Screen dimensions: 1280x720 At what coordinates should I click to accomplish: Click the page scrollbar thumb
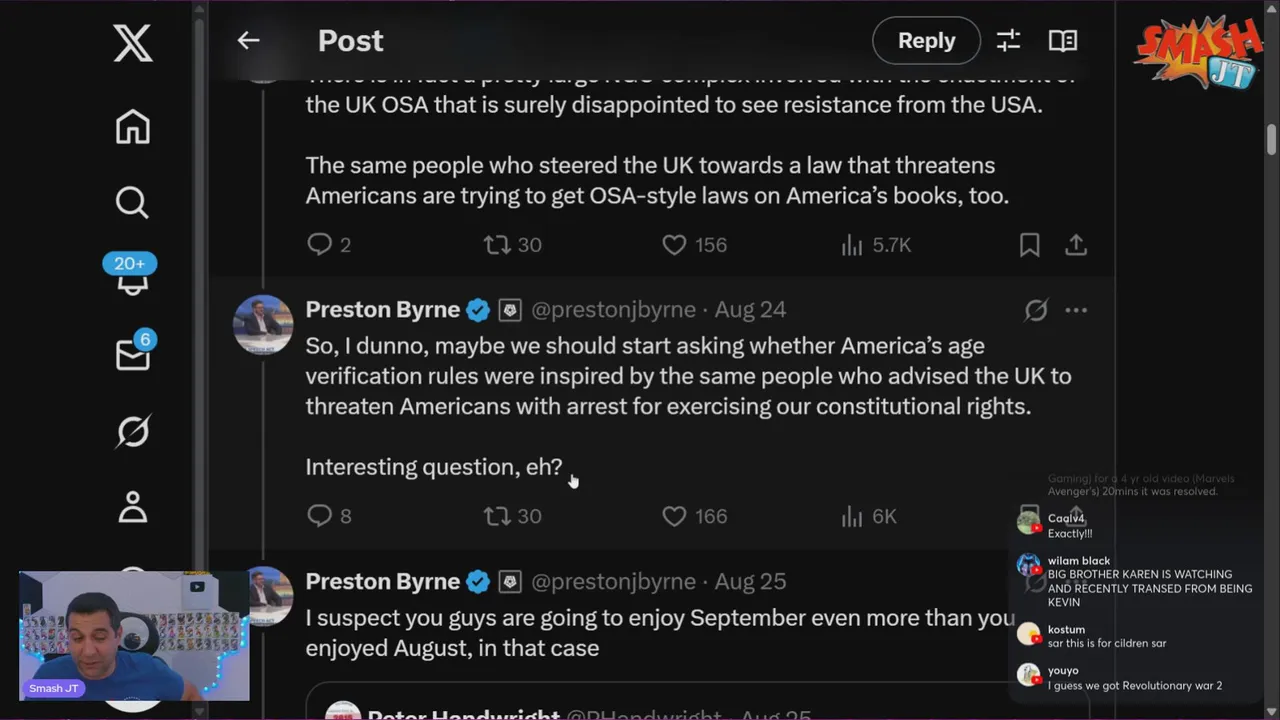[1271, 139]
